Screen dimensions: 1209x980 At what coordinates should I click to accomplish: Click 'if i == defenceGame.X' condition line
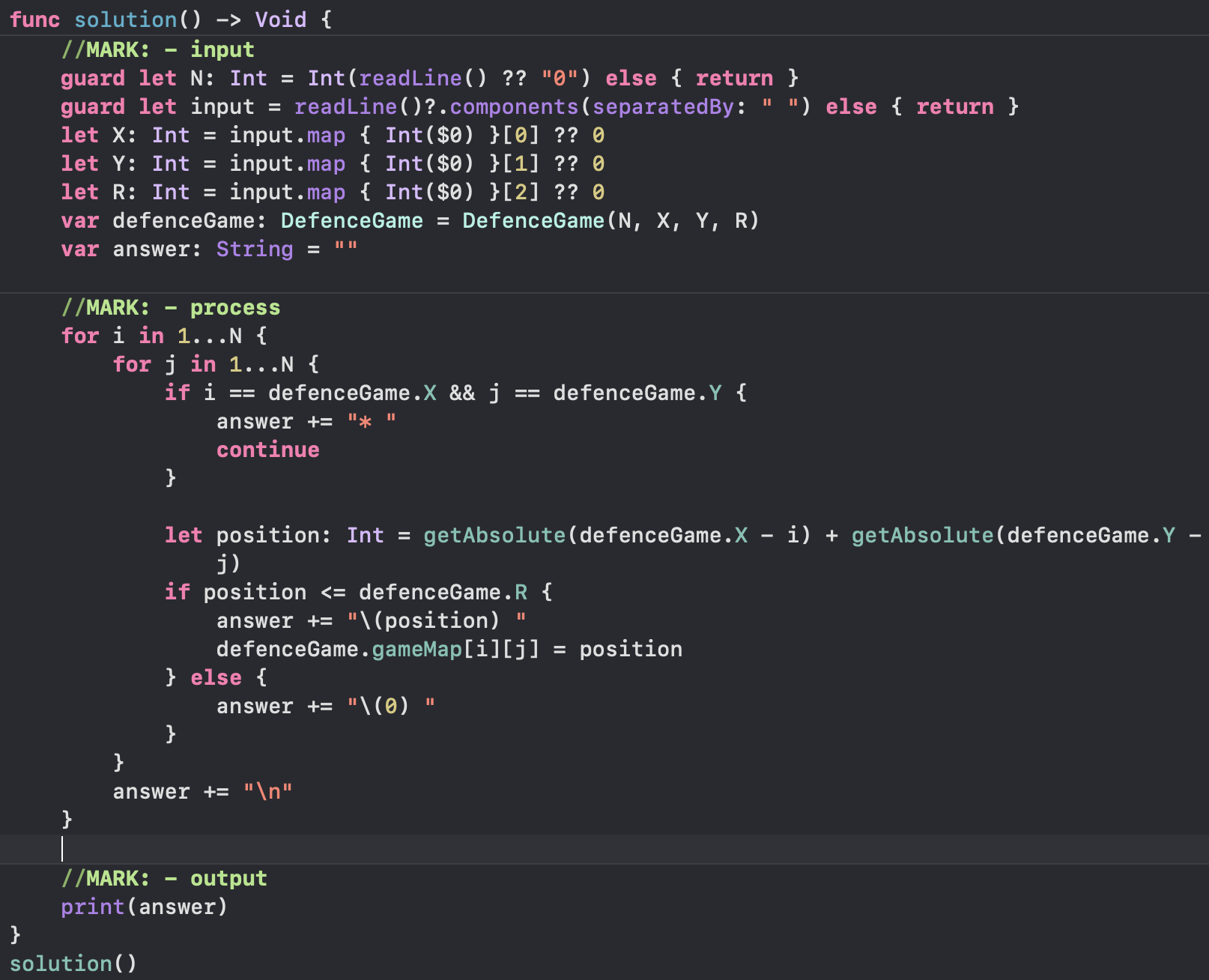(455, 393)
